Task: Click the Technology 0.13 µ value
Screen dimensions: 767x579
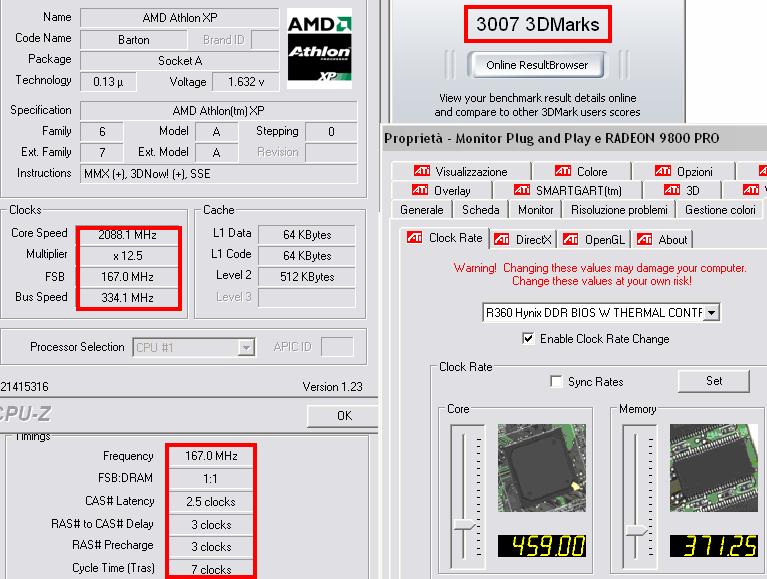Action: [x=108, y=82]
